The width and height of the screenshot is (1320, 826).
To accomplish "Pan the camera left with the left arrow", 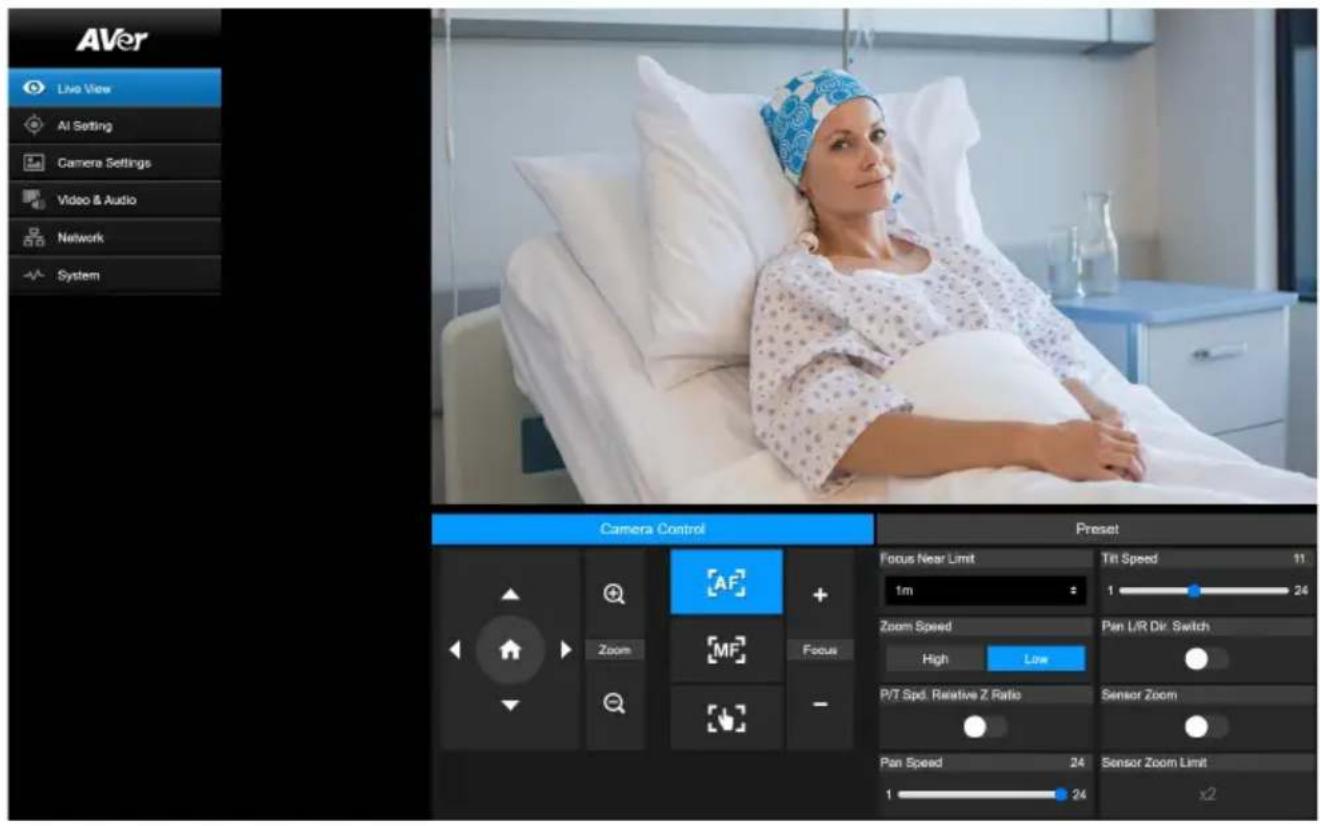I will pyautogui.click(x=455, y=649).
